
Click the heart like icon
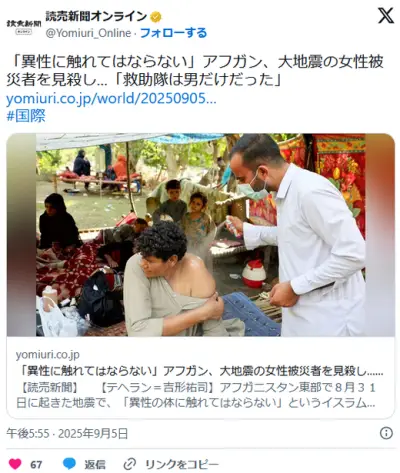tap(15, 464)
